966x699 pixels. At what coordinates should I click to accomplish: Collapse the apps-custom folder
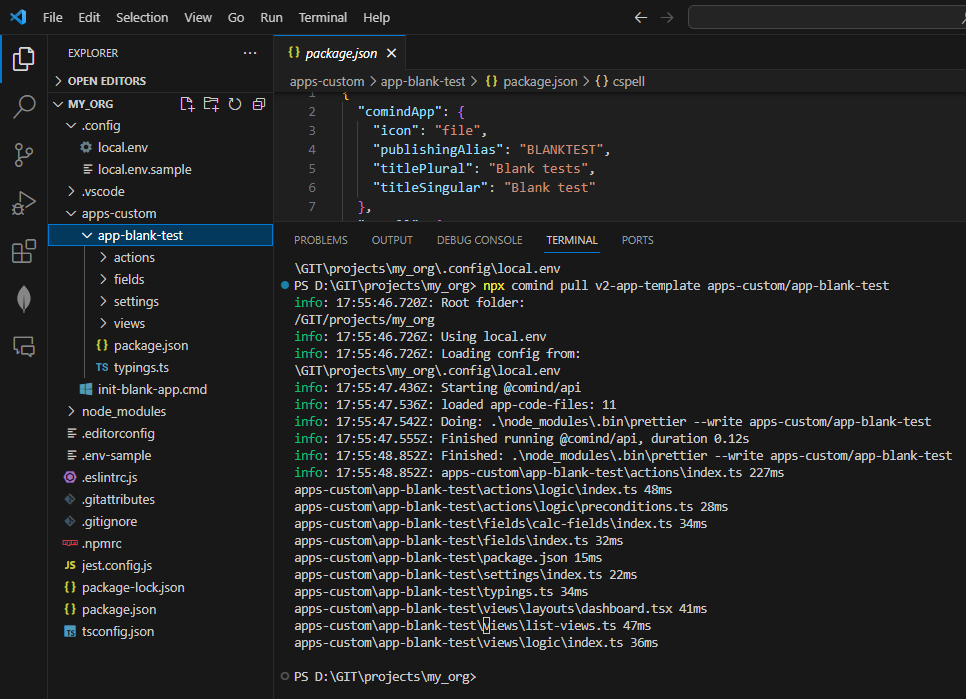click(x=71, y=214)
